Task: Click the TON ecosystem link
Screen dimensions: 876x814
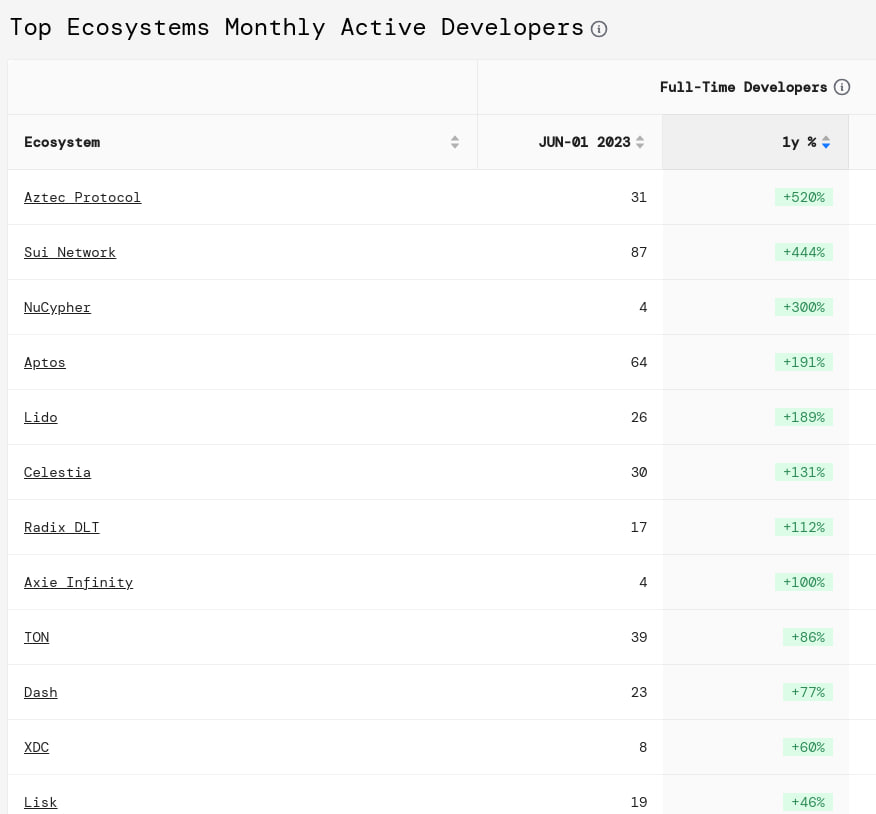Action: pos(37,637)
